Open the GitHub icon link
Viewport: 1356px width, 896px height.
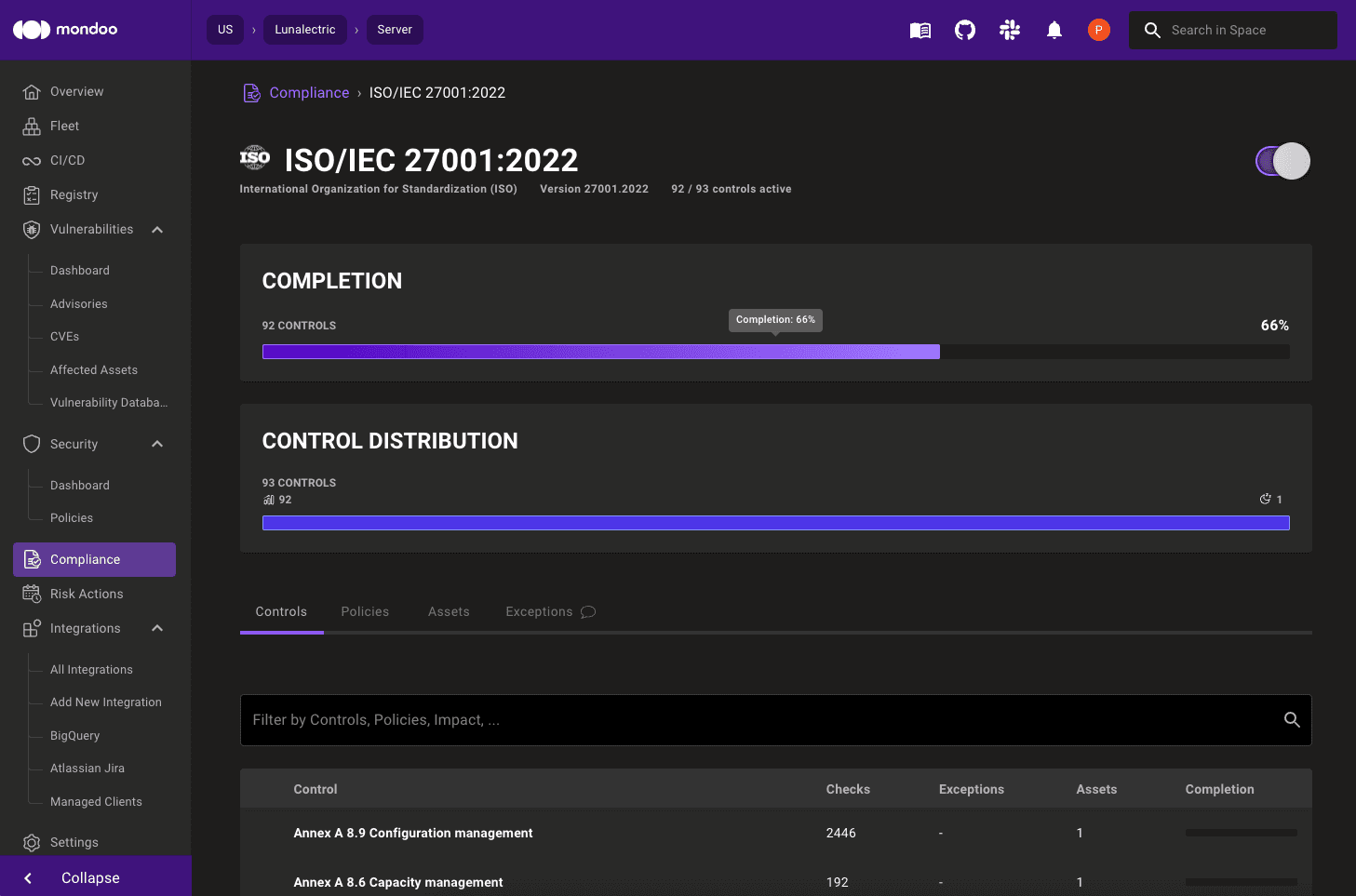point(965,31)
